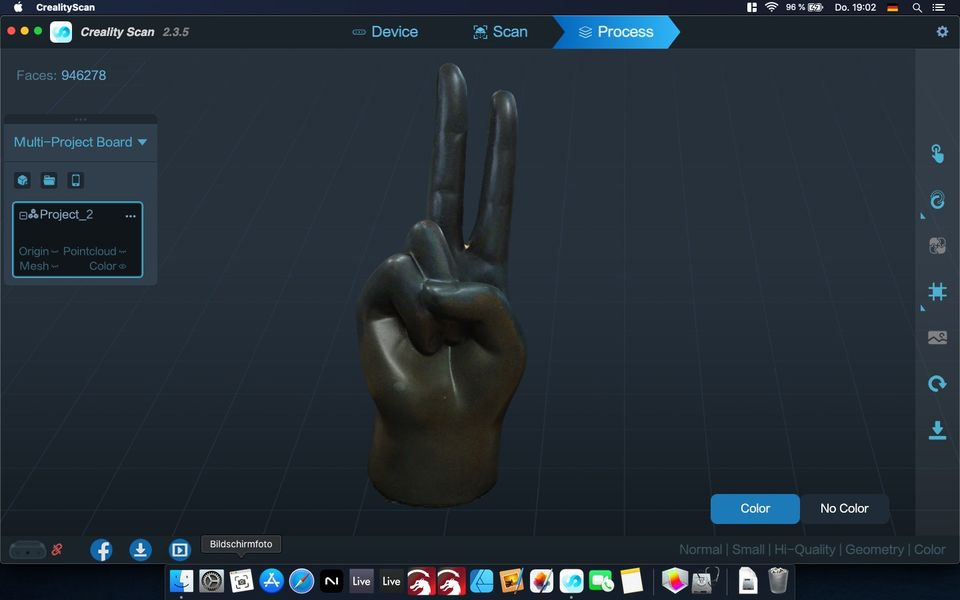Screen dimensions: 960x600
Task: Open the CrealityScan menu in the menu bar
Action: point(66,7)
